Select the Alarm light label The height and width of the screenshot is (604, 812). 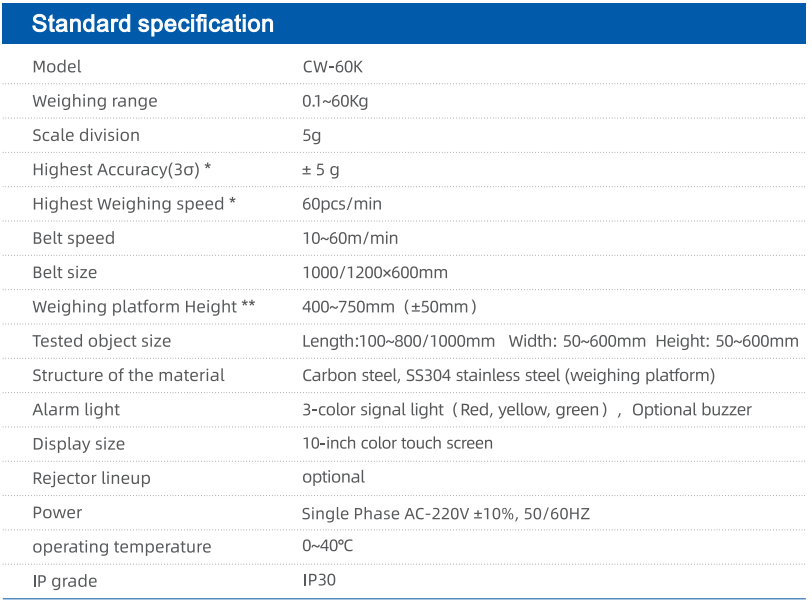76,410
